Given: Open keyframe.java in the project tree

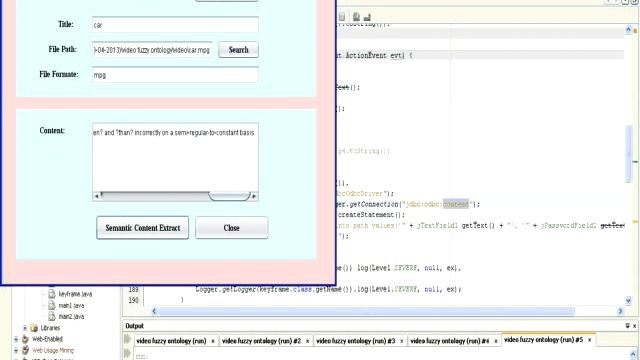Looking at the screenshot, I should click(75, 294).
